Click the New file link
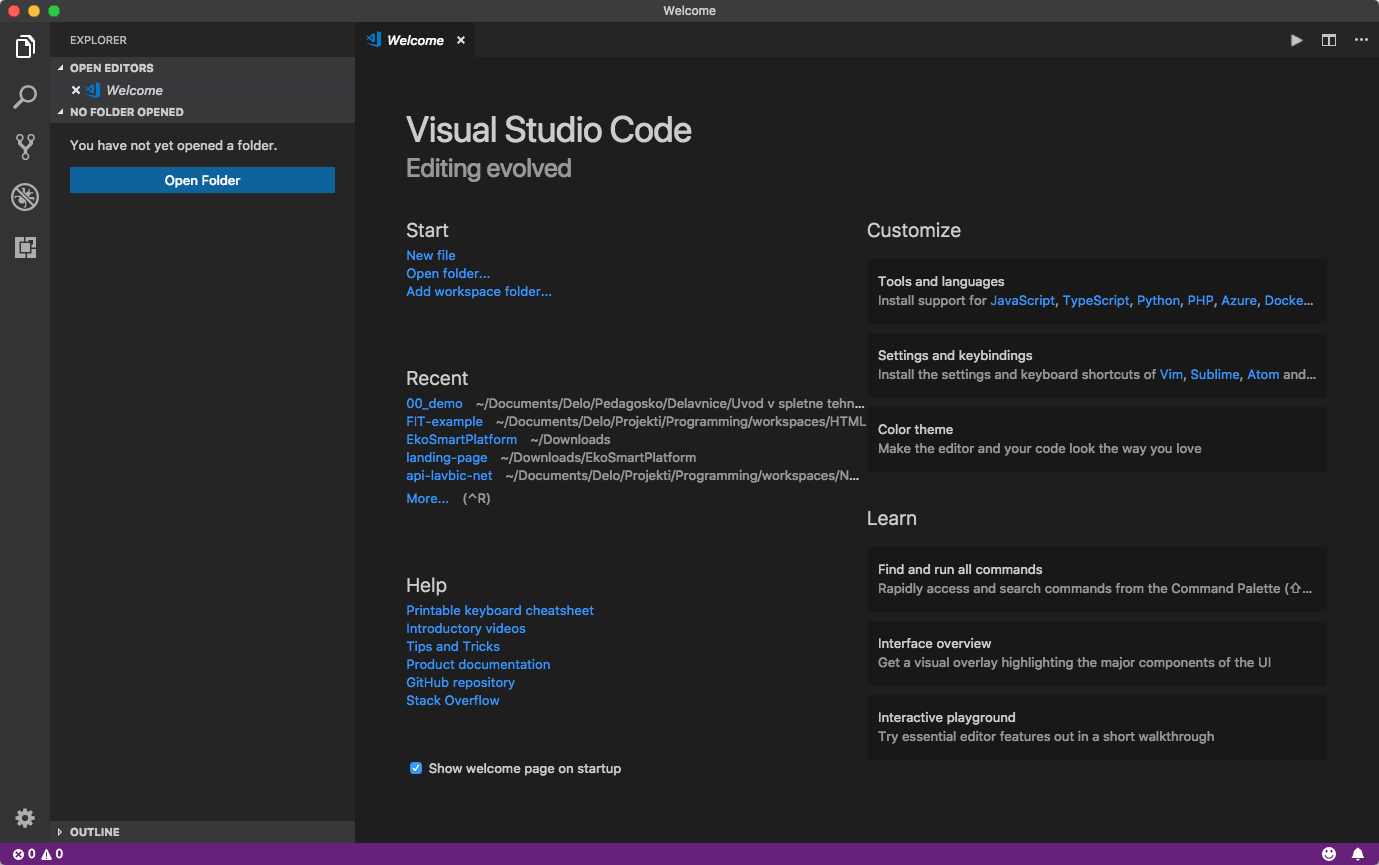 431,255
